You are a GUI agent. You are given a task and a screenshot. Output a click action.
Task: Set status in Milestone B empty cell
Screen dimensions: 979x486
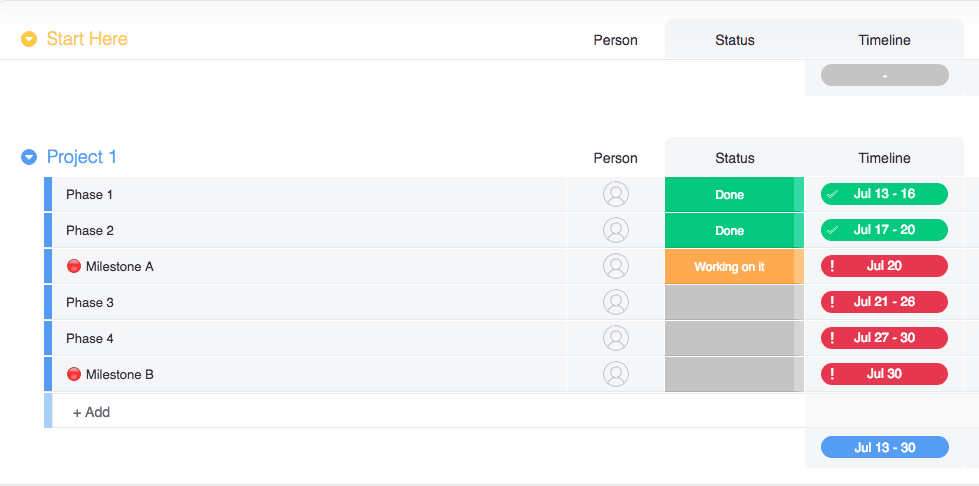click(x=734, y=375)
